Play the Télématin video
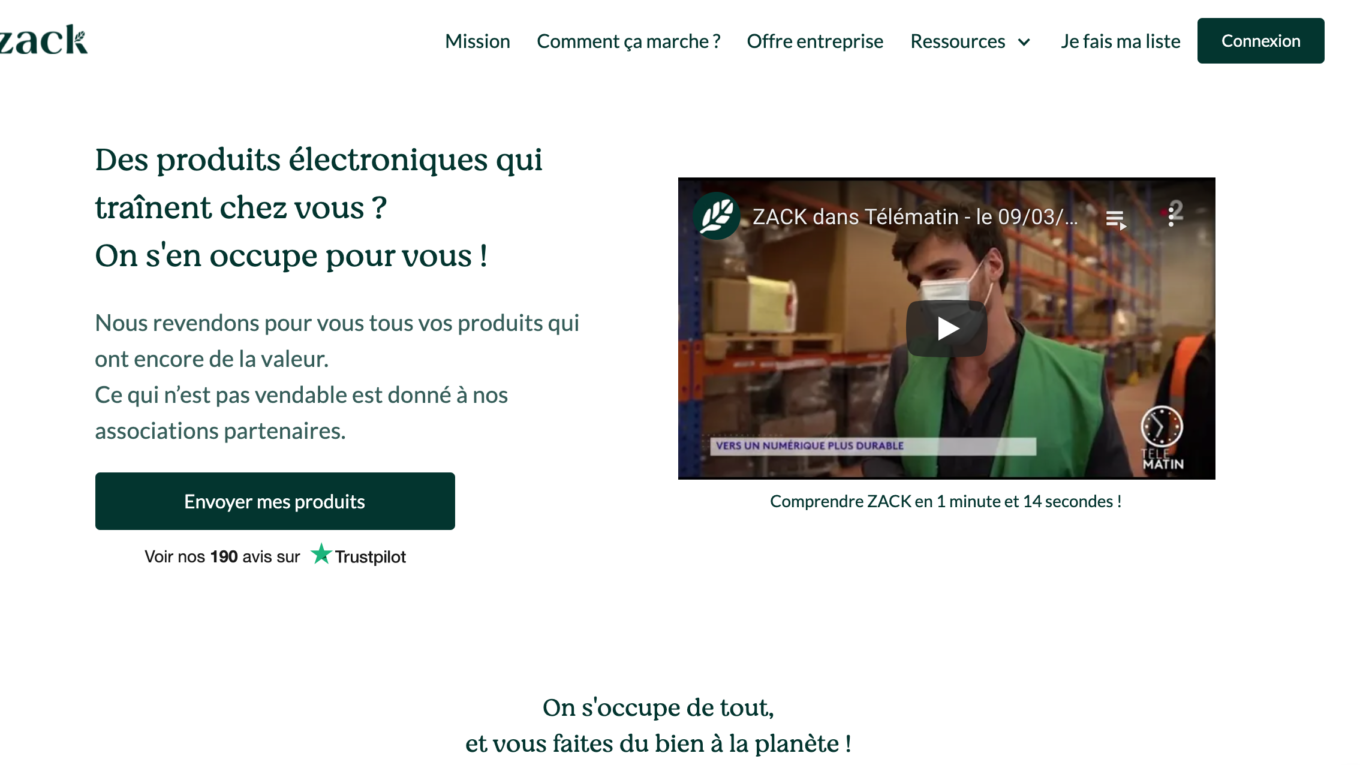Image resolution: width=1360 pixels, height=765 pixels. tap(946, 328)
